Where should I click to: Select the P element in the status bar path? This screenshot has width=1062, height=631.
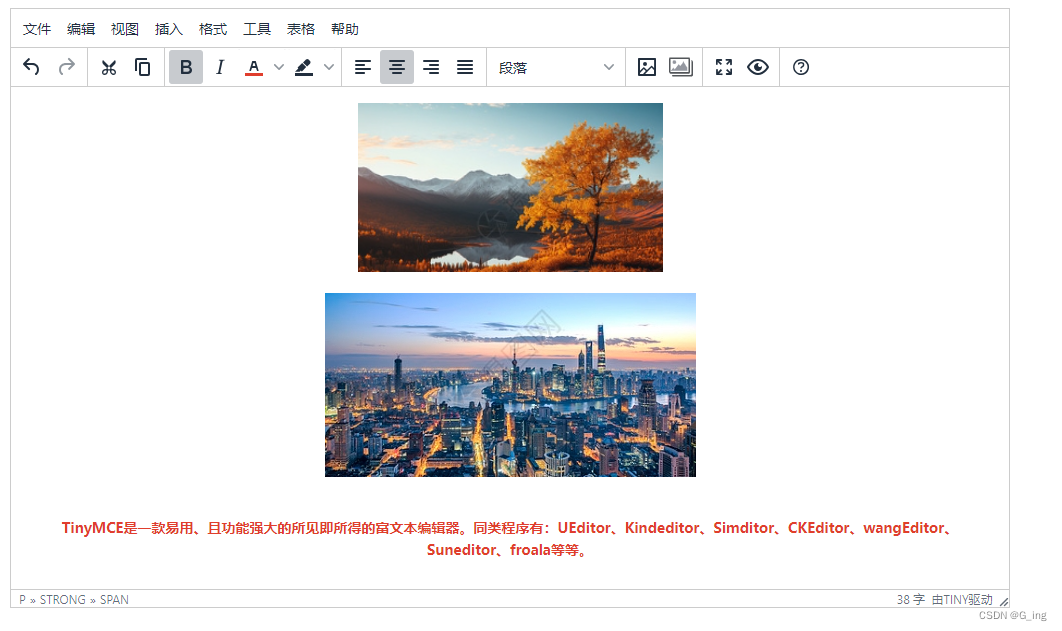(x=21, y=599)
